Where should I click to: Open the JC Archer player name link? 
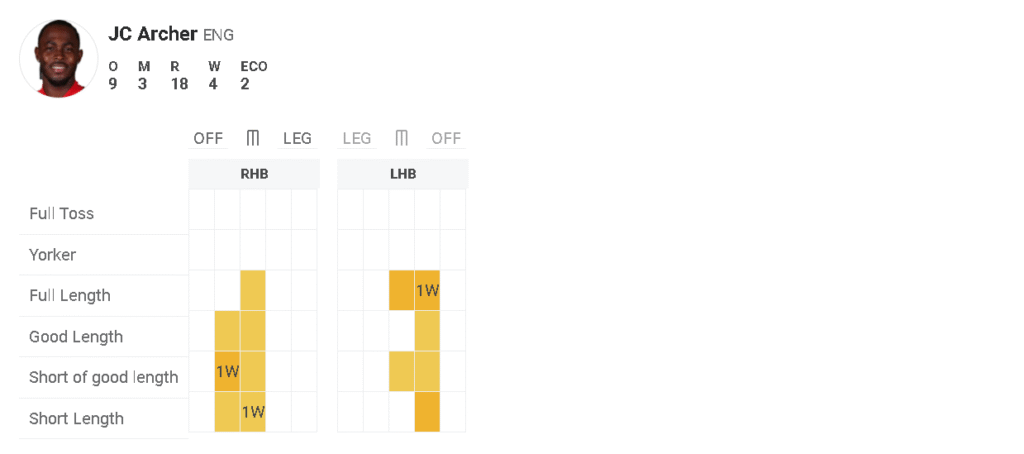[x=153, y=34]
